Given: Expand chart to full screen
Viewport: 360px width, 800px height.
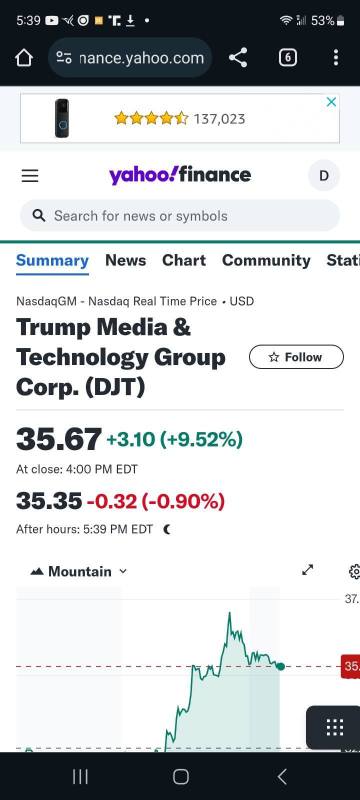Looking at the screenshot, I should (307, 570).
